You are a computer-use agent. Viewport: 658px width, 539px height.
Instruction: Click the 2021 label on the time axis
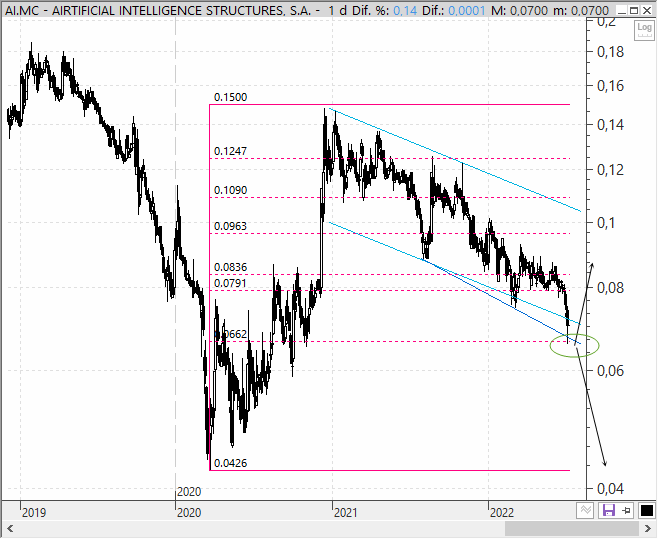346,513
